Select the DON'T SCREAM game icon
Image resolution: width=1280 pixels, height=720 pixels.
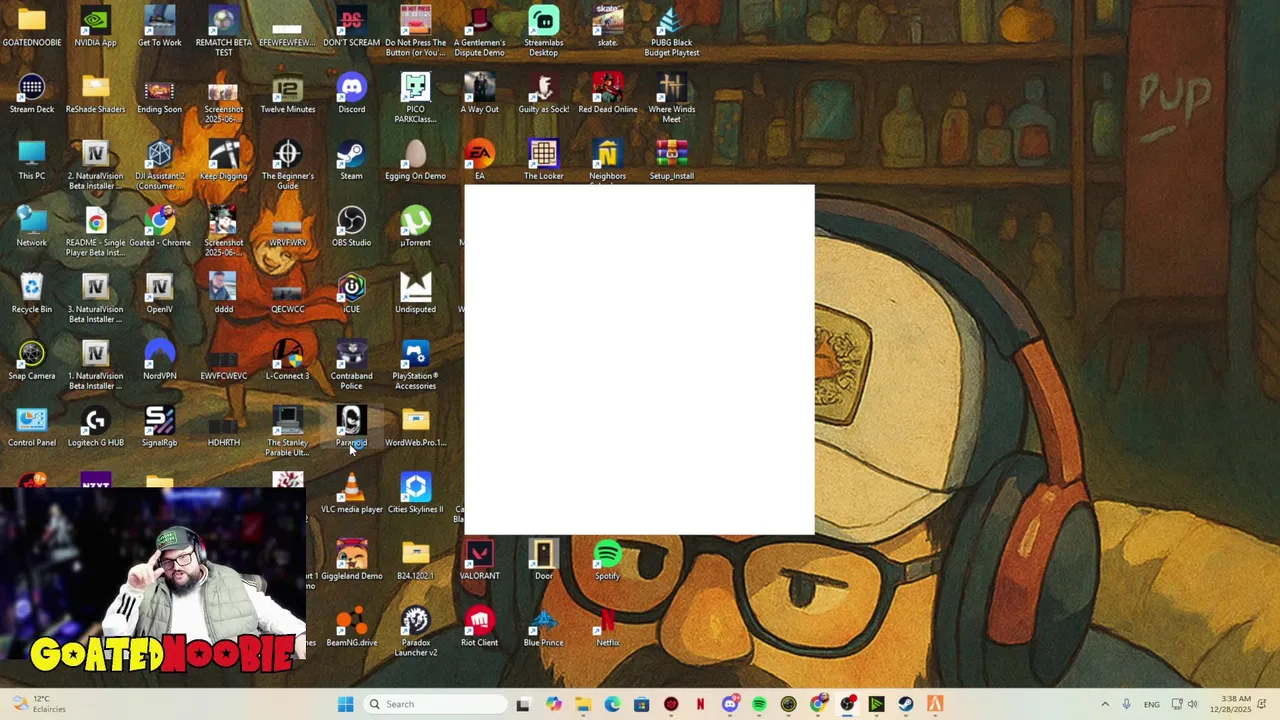point(351,27)
